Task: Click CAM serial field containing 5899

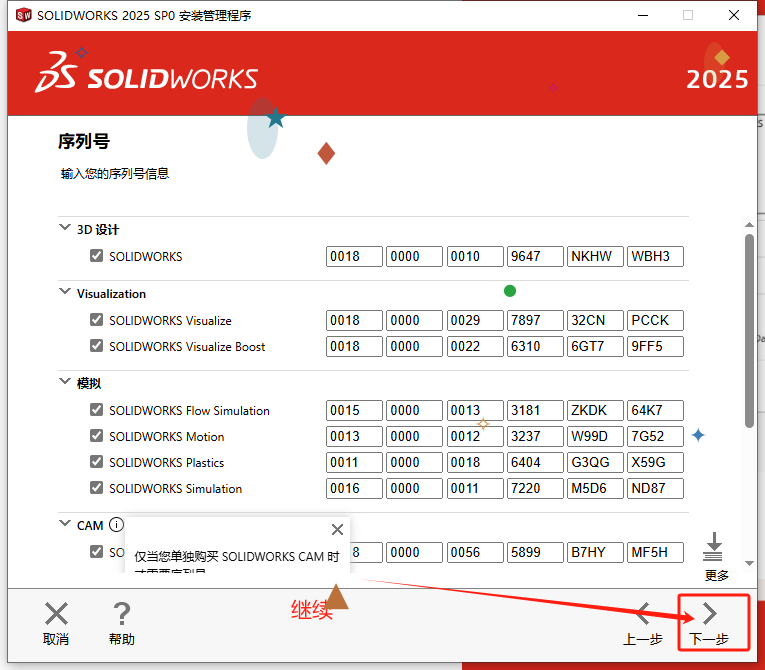Action: (535, 552)
